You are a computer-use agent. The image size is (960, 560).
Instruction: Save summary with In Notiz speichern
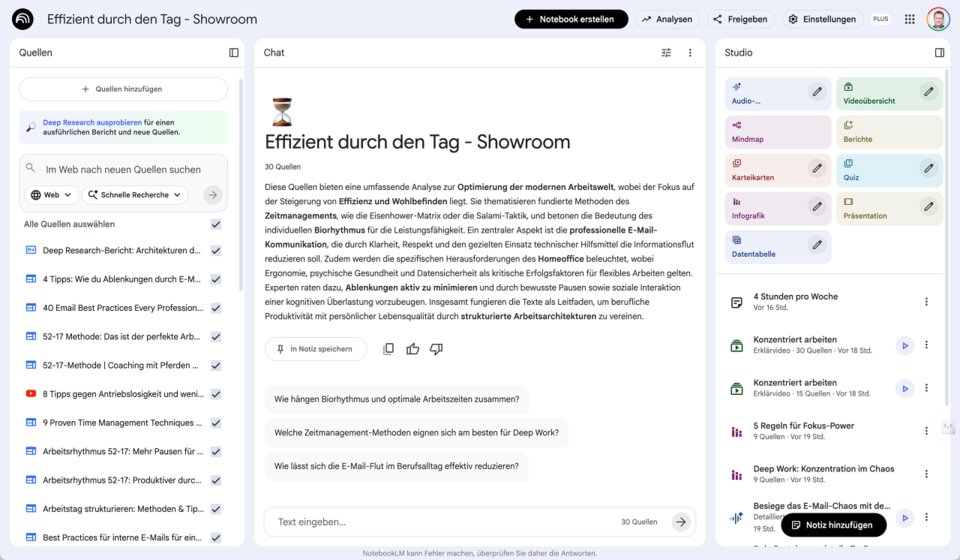tap(315, 349)
